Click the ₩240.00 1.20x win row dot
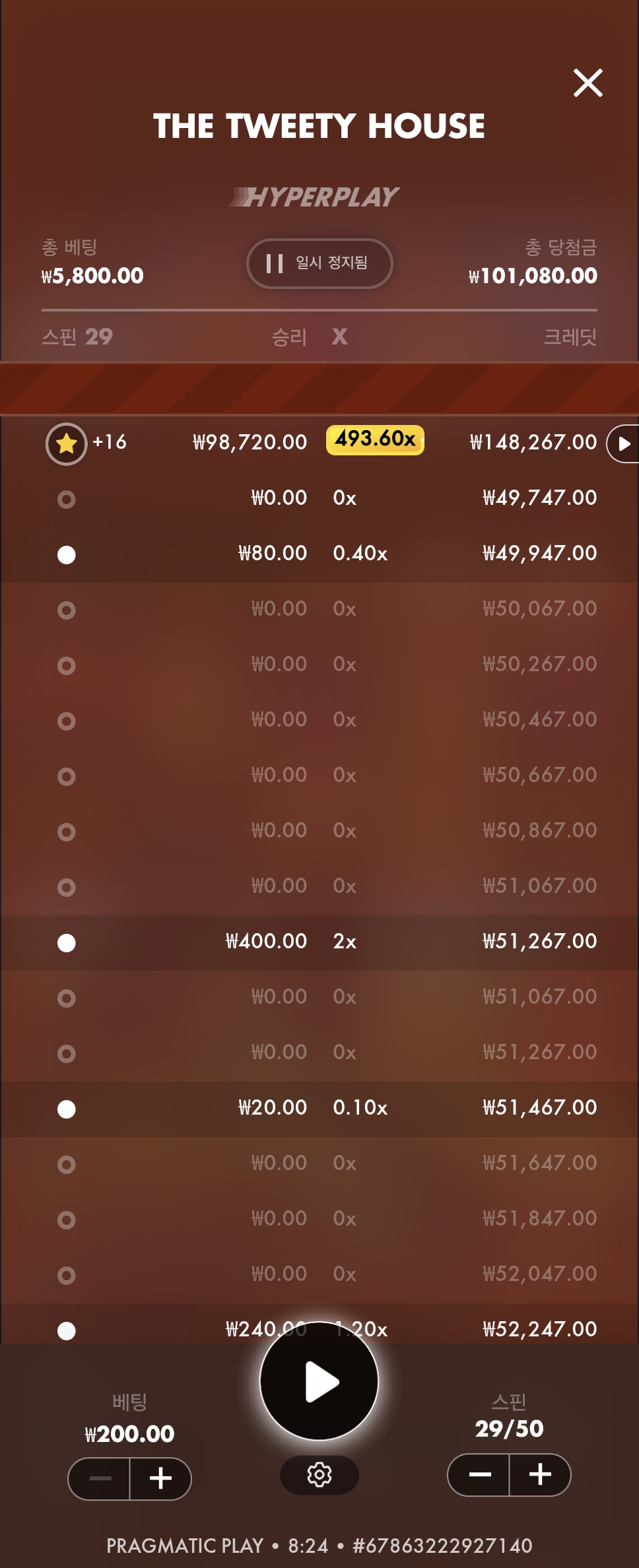This screenshot has height=1568, width=639. [x=67, y=1330]
